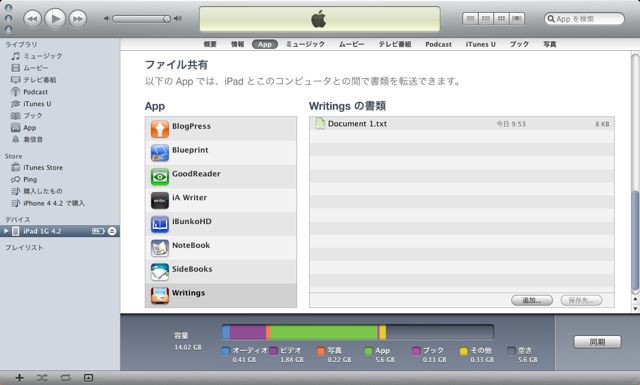
Task: Click the add playlist plus button
Action: tap(19, 378)
